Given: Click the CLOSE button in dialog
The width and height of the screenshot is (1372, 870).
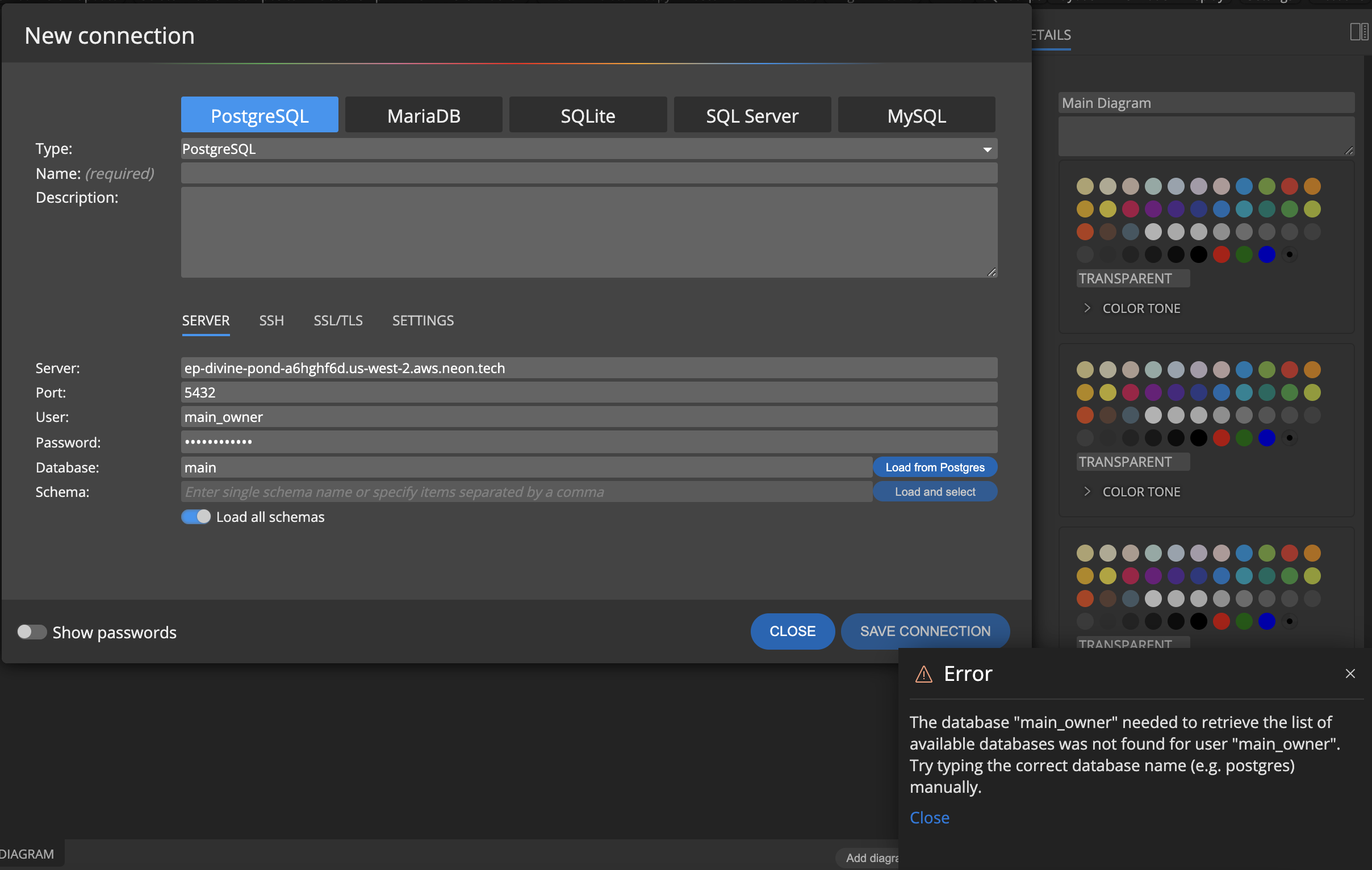Looking at the screenshot, I should (792, 631).
